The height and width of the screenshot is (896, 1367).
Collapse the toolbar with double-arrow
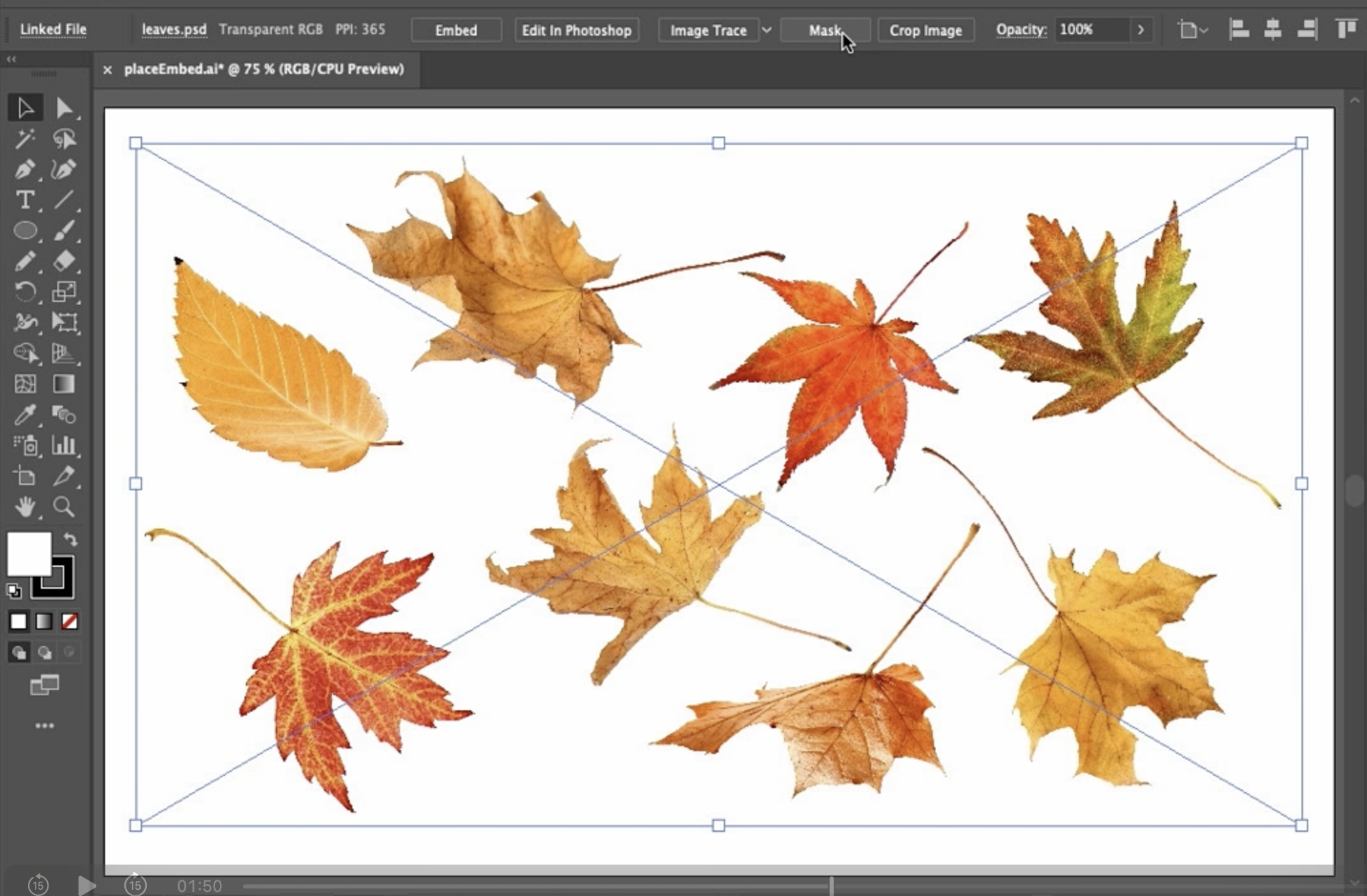coord(11,59)
